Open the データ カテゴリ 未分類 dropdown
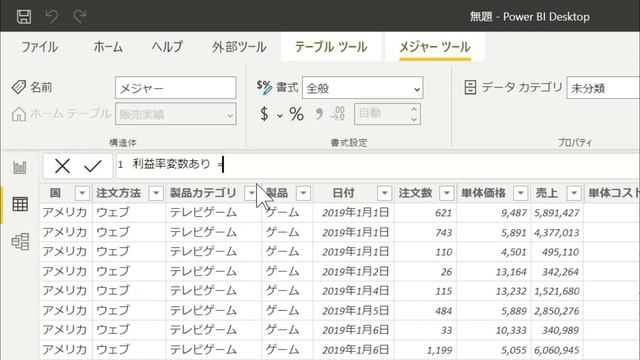This screenshot has width=640, height=360. (603, 88)
